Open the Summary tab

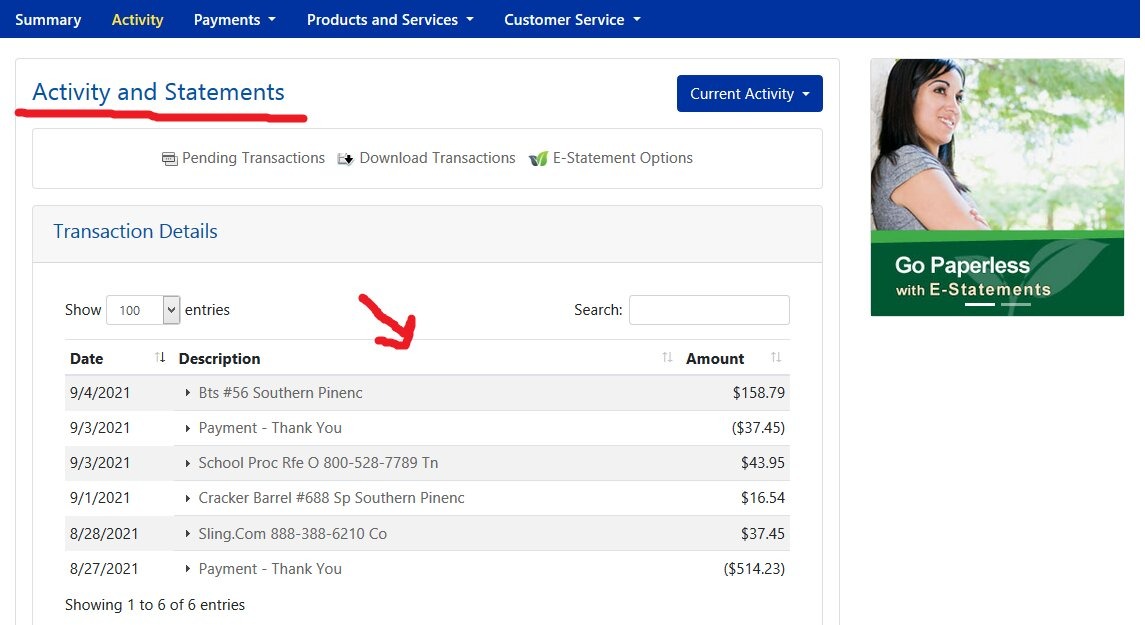pos(48,20)
